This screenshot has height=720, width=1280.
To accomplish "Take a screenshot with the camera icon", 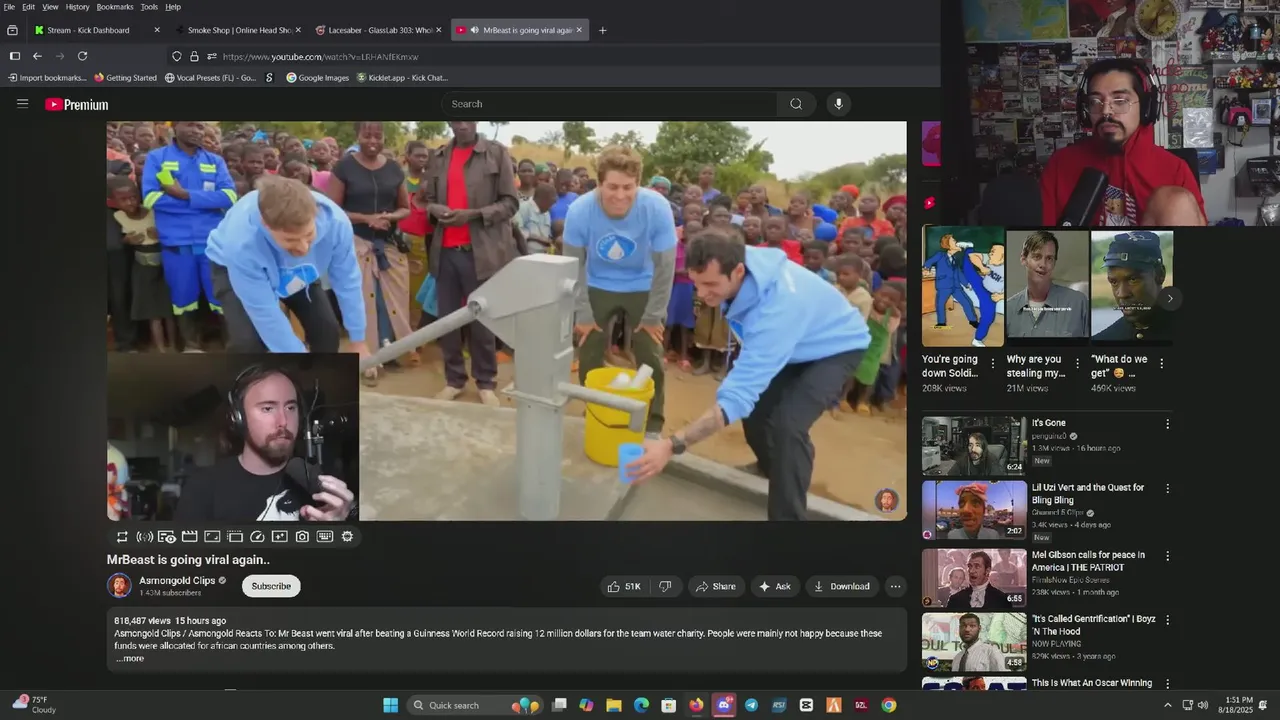I will tap(302, 537).
